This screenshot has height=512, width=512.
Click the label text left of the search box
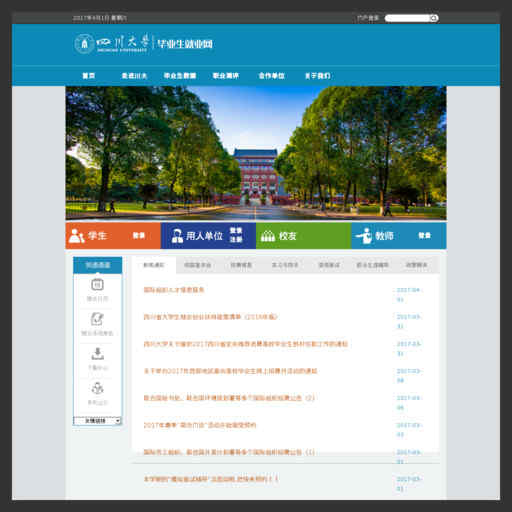(368, 18)
